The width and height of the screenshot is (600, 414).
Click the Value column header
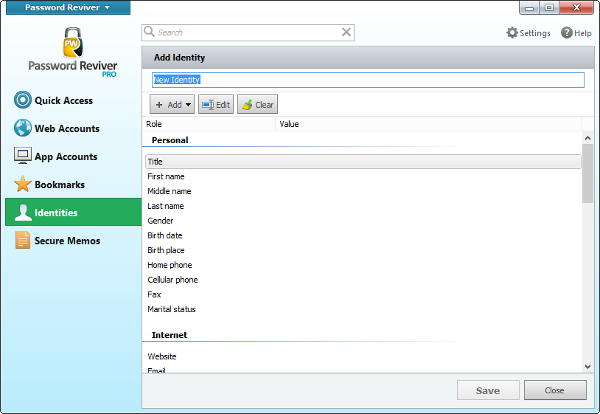(429, 124)
